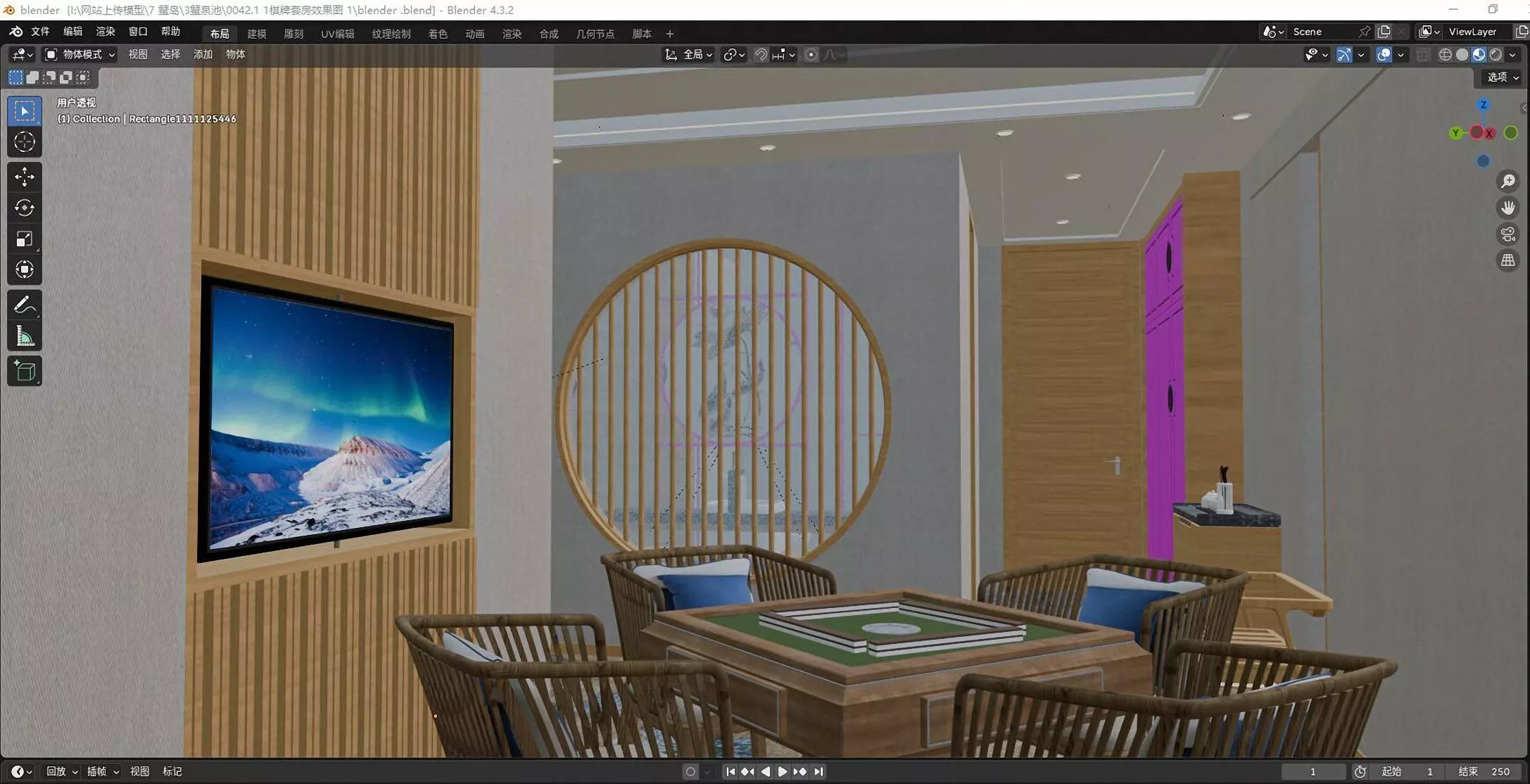
Task: Open the 插帧 keying dropdown
Action: [x=102, y=772]
